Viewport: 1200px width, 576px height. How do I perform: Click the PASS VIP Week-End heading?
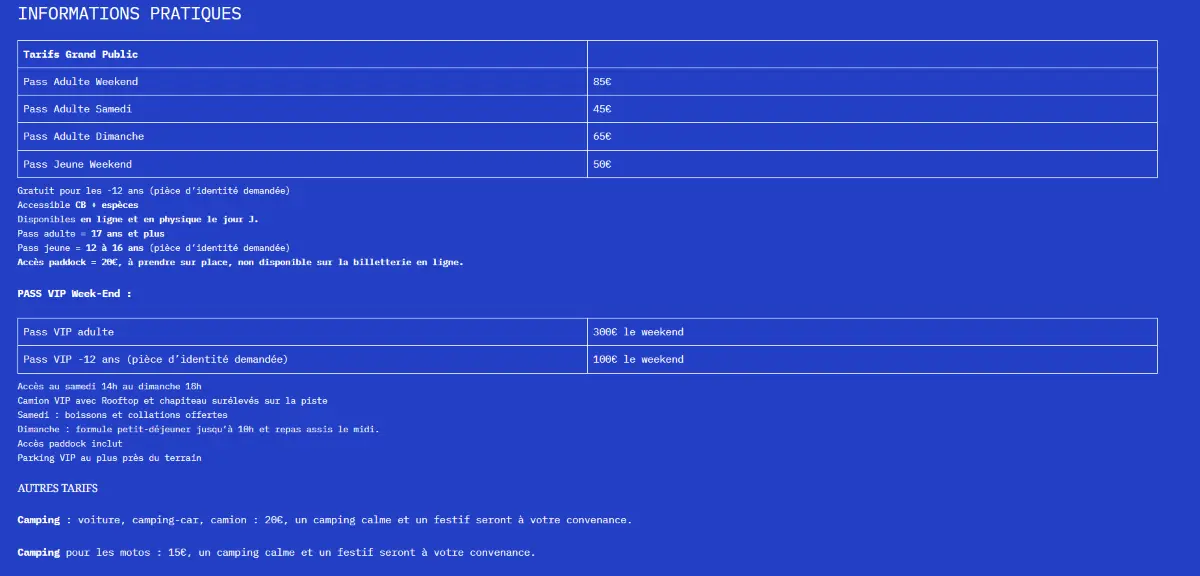(74, 294)
